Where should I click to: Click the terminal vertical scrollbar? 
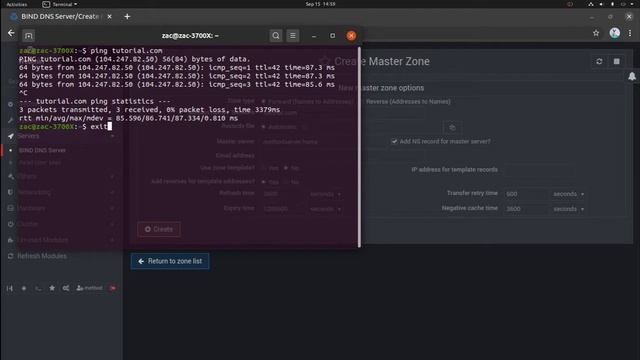(x=359, y=147)
